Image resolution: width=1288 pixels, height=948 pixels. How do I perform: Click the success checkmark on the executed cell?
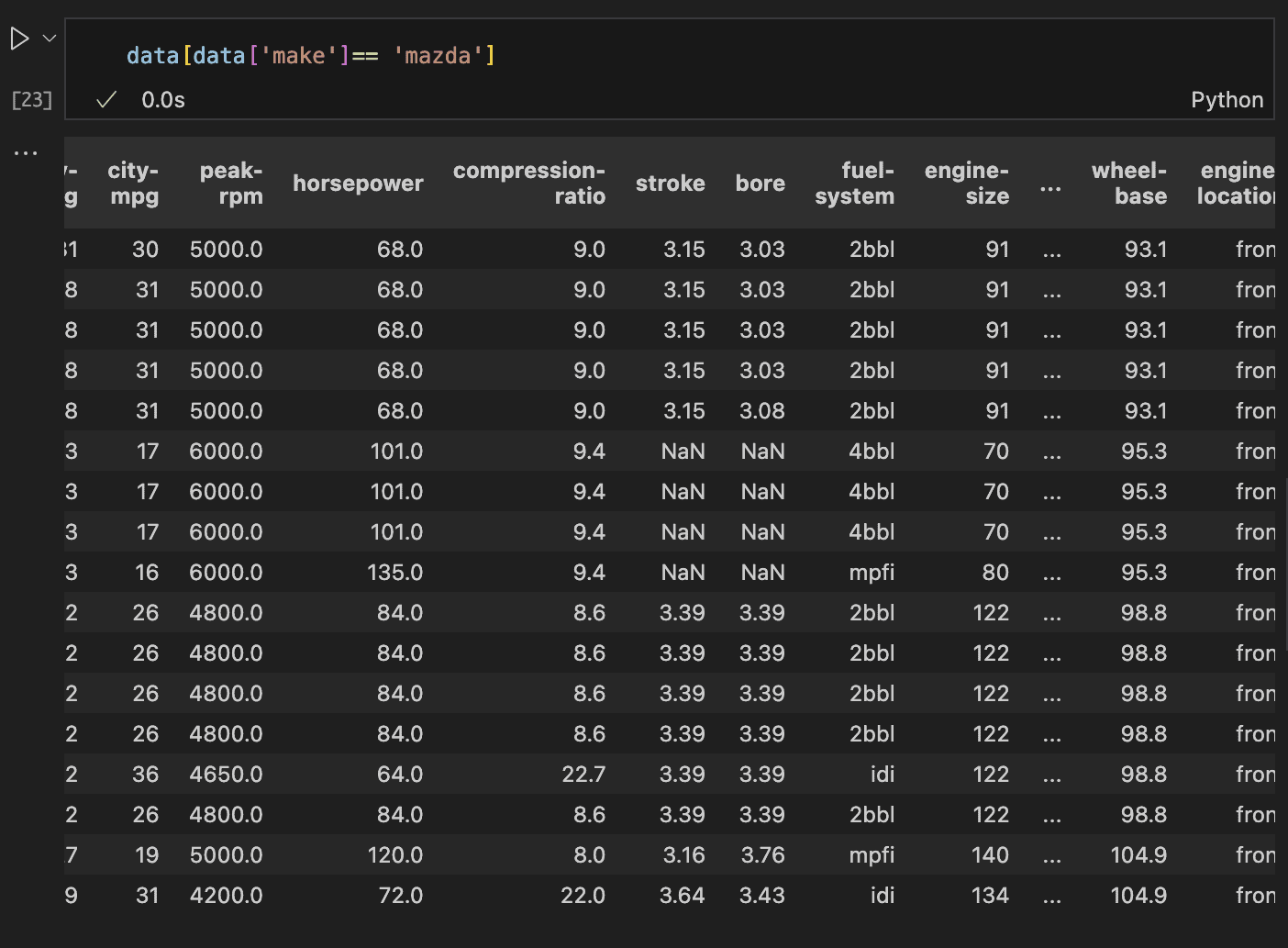point(105,100)
